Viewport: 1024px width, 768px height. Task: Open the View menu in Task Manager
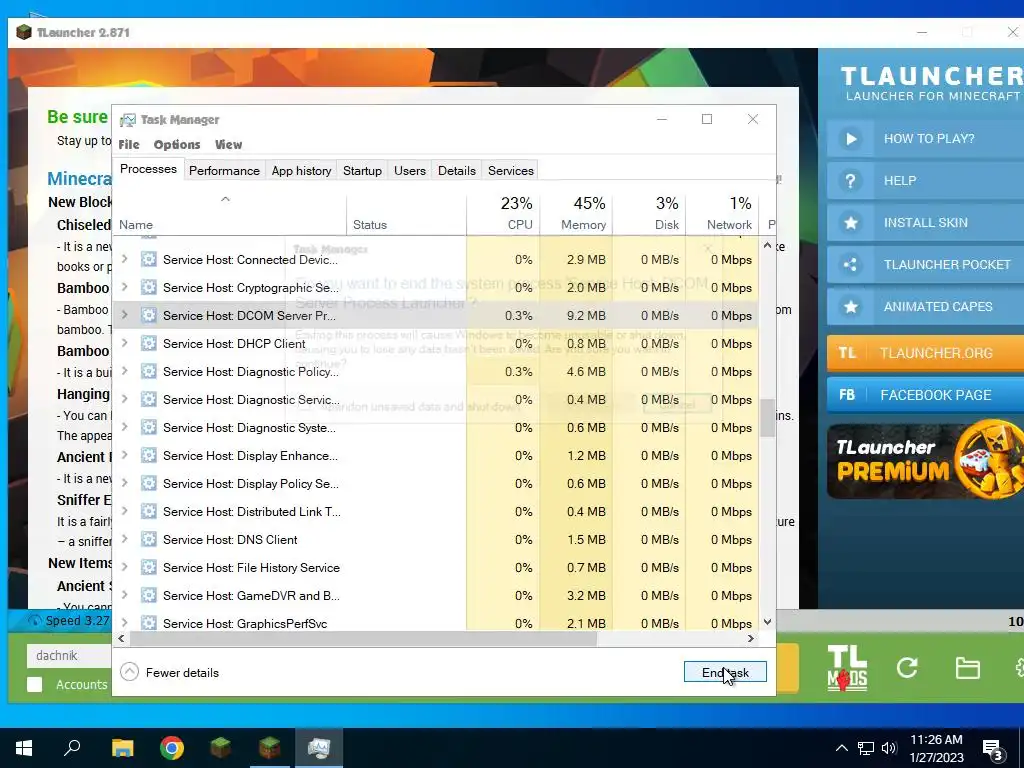229,144
